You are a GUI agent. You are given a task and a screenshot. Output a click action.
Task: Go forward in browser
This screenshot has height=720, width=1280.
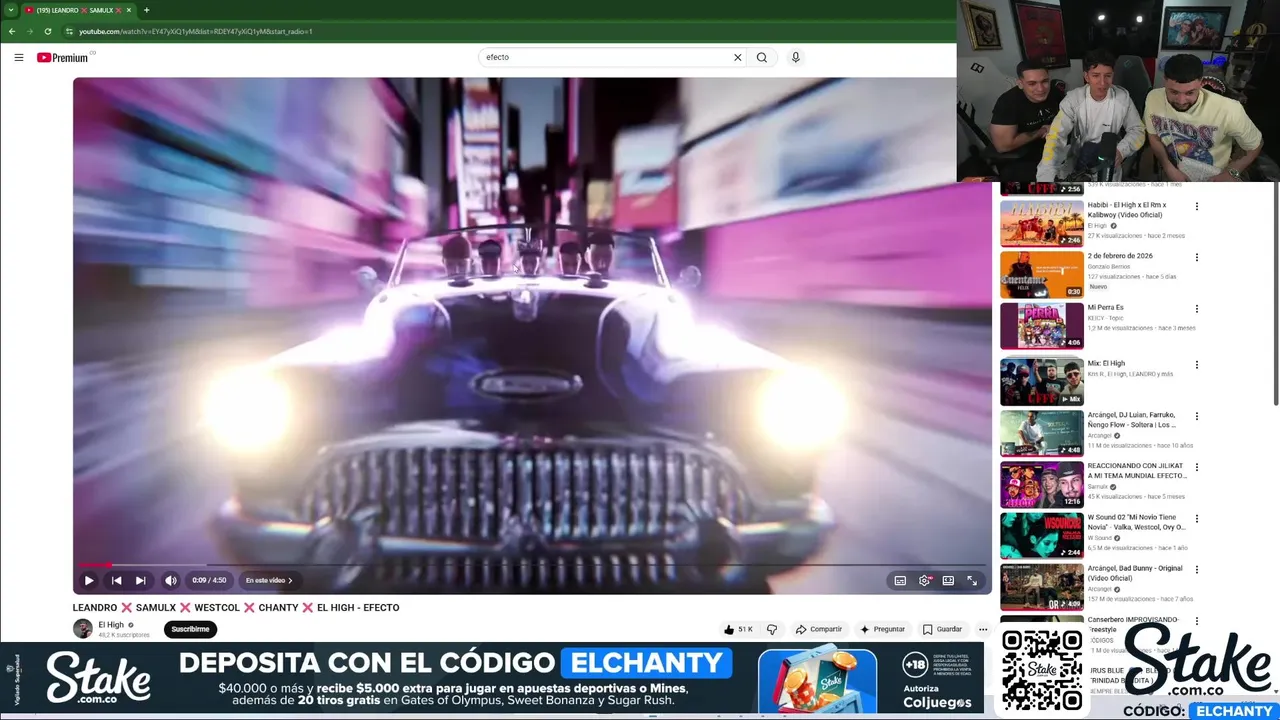point(31,31)
